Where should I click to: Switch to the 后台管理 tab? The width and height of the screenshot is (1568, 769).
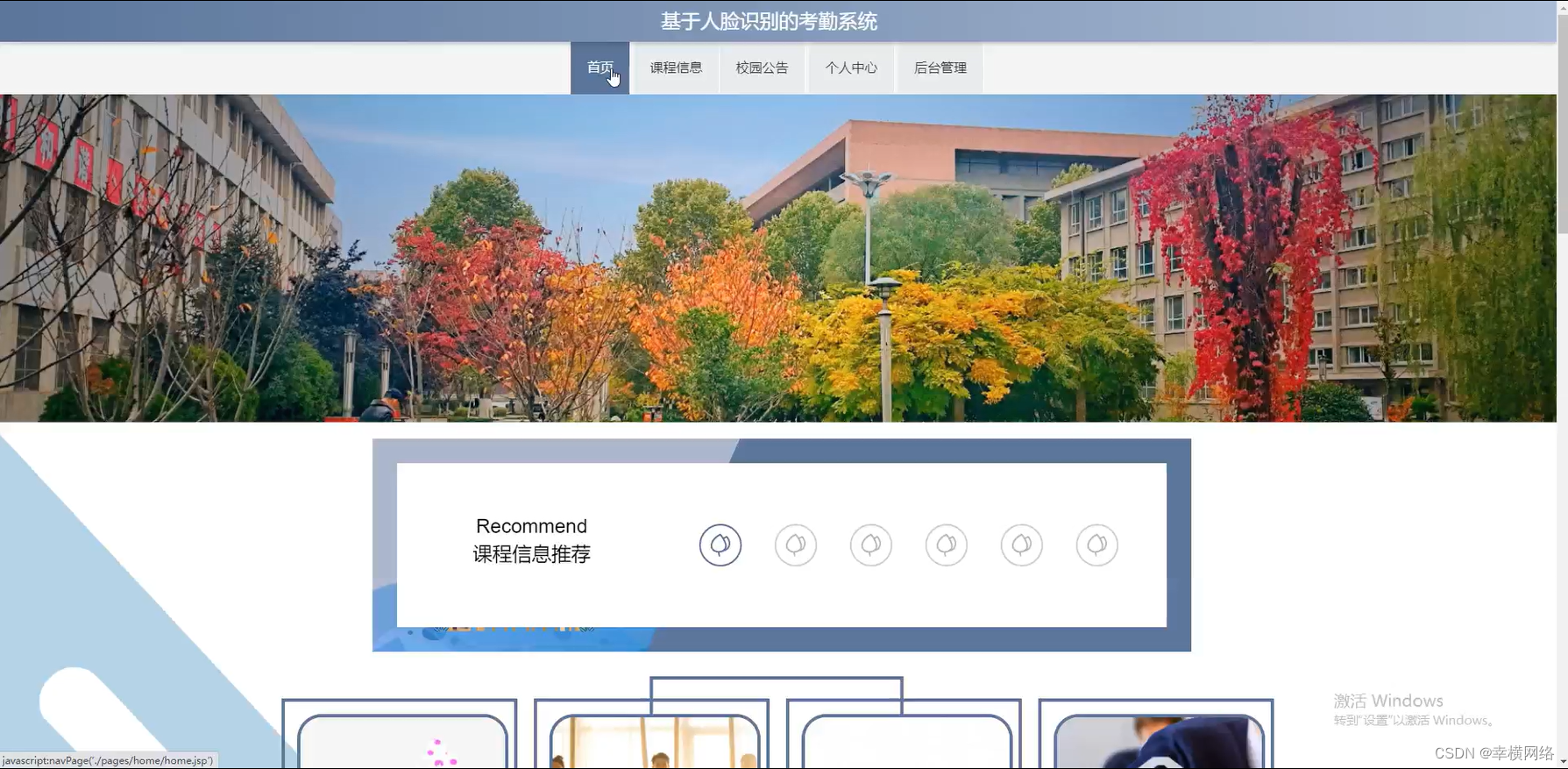pos(940,68)
